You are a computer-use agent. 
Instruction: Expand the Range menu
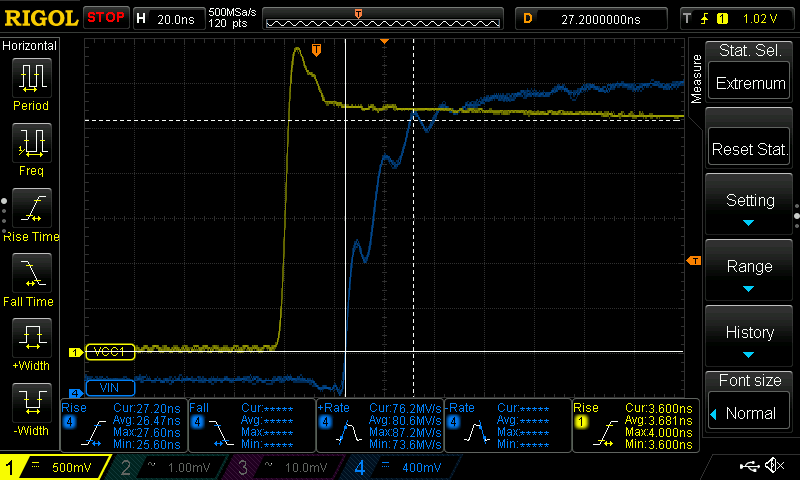(x=749, y=270)
